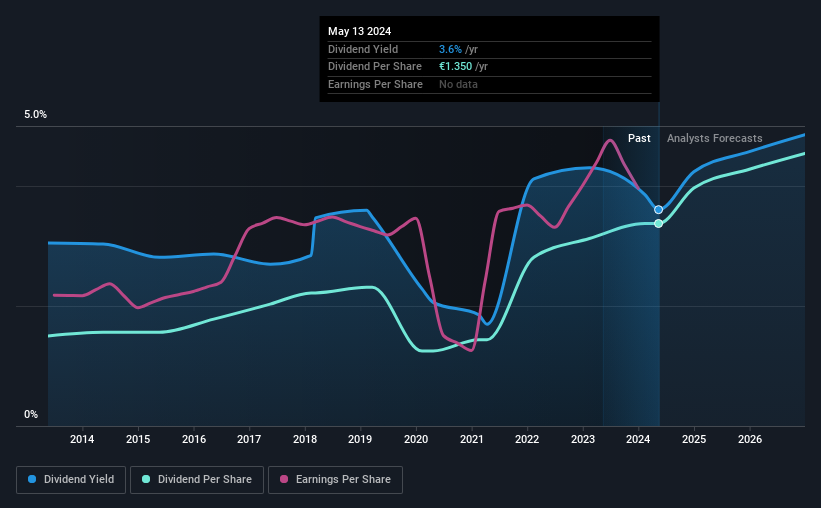Viewport: 821px width, 508px height.
Task: Click the 3.6% dividend yield value
Action: (x=450, y=49)
